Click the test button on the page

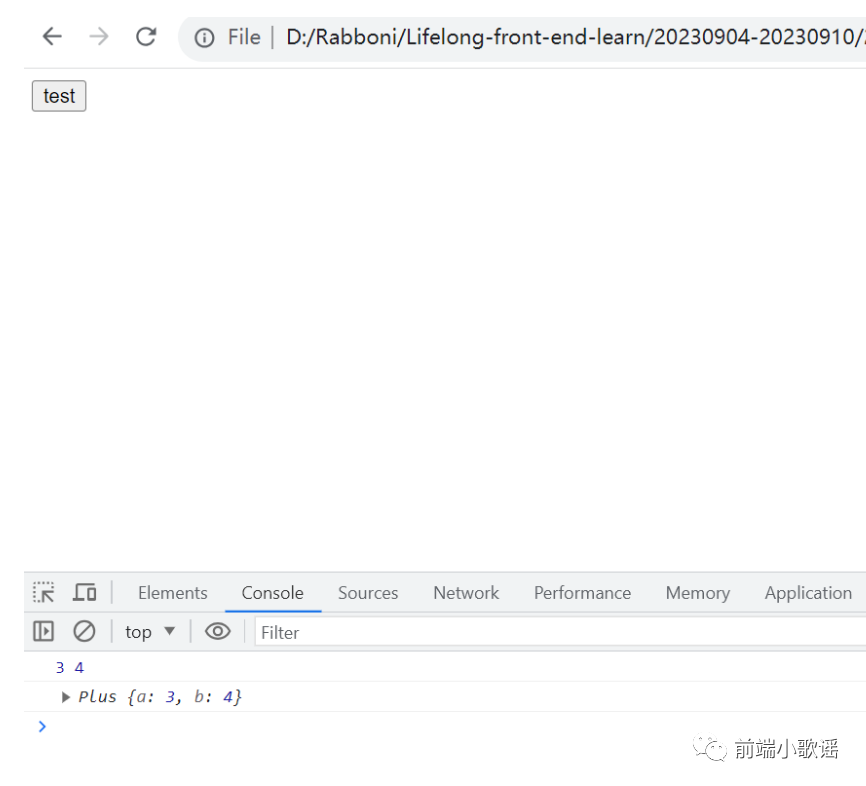(x=58, y=95)
